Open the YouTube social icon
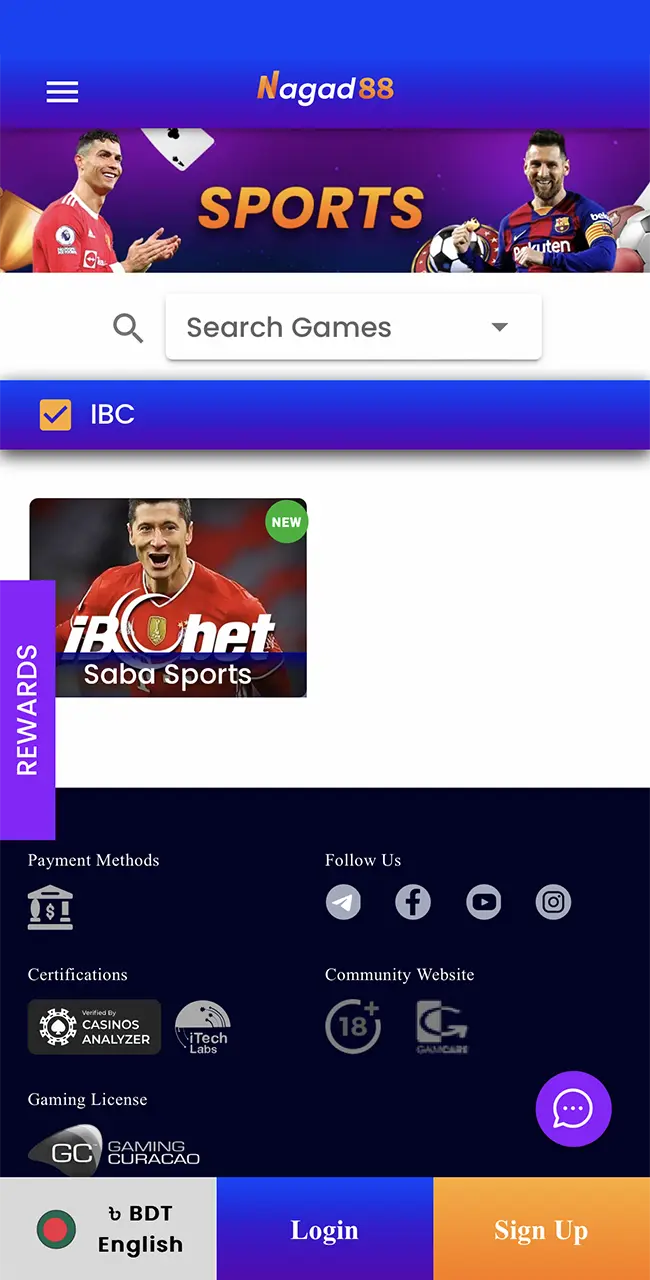The image size is (650, 1280). [x=484, y=903]
